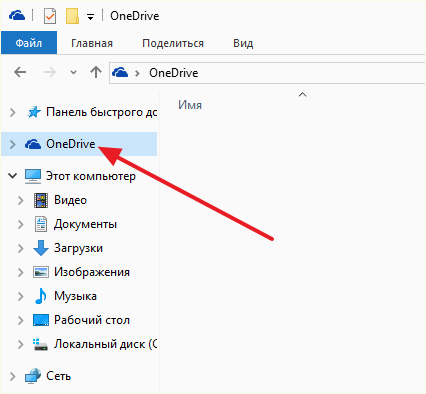Collapse the Этот компьютер node
426x394 pixels.
12,176
